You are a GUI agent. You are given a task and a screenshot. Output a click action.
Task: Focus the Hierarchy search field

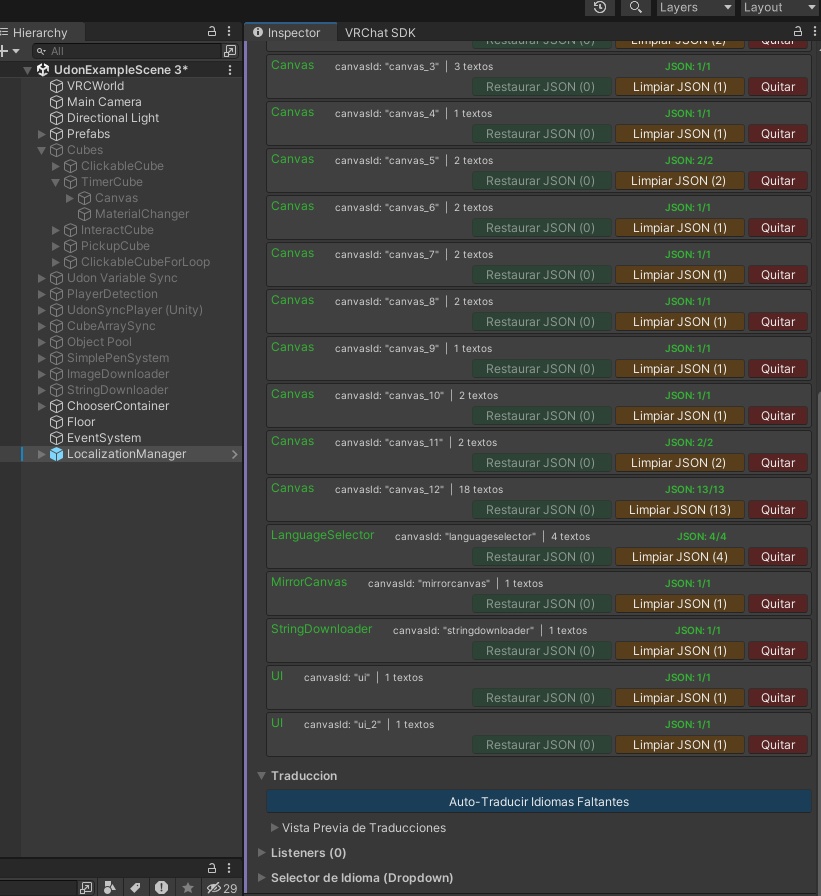pos(126,51)
